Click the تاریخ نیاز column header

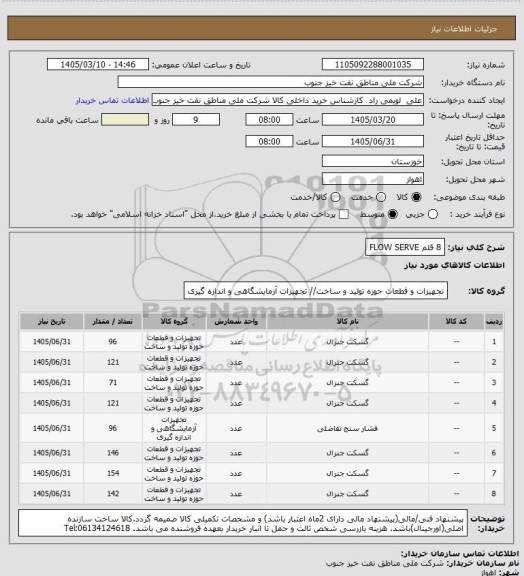[51, 321]
